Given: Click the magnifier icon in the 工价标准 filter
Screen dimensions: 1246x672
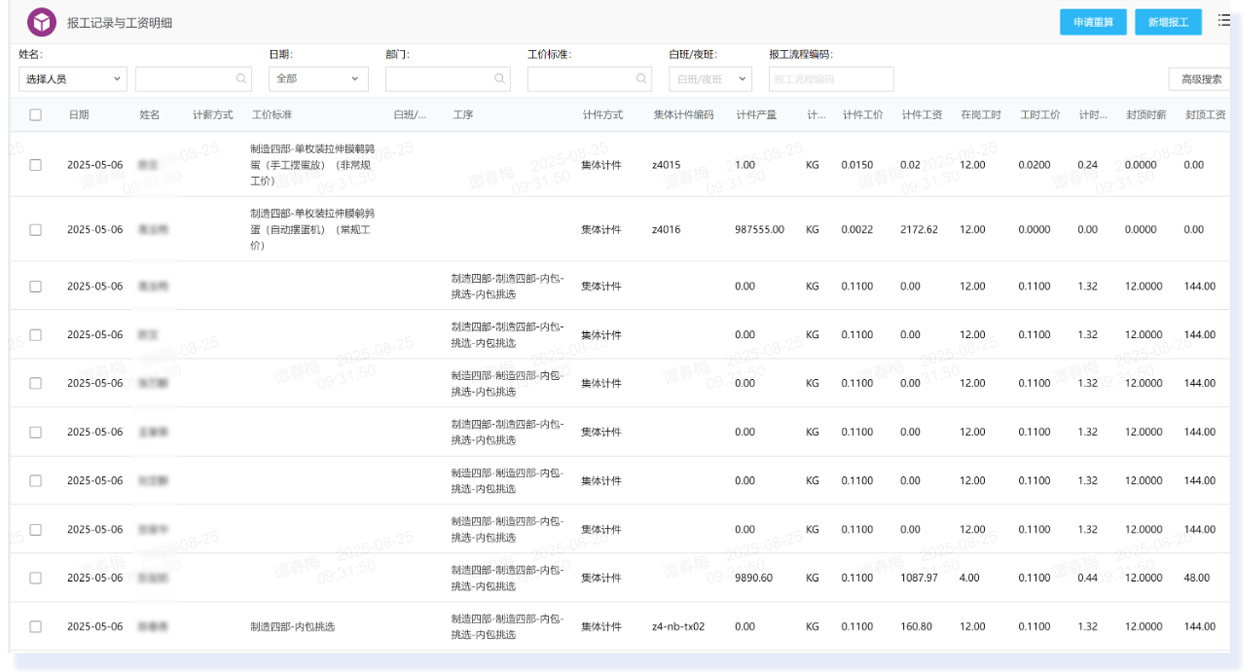Looking at the screenshot, I should pos(642,79).
